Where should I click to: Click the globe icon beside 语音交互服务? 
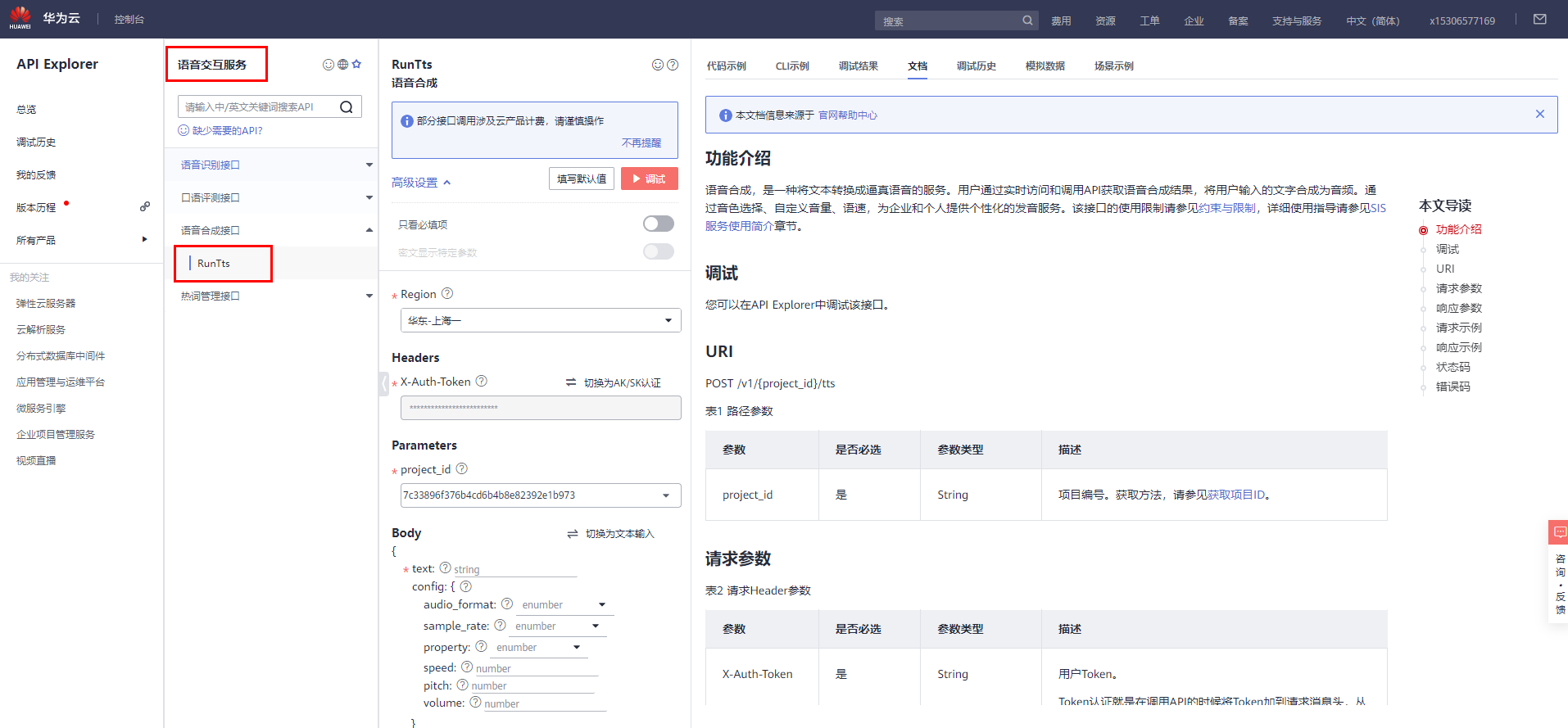[x=342, y=64]
